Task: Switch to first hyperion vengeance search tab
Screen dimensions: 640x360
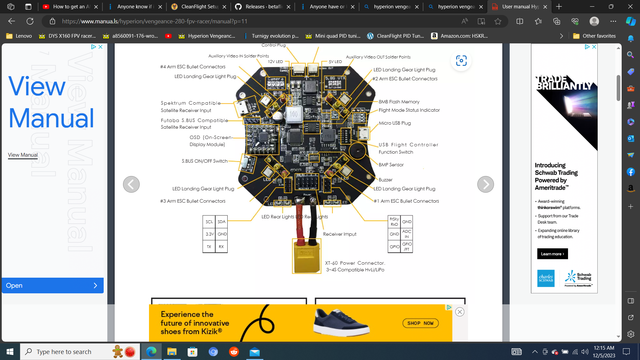Action: click(x=391, y=7)
